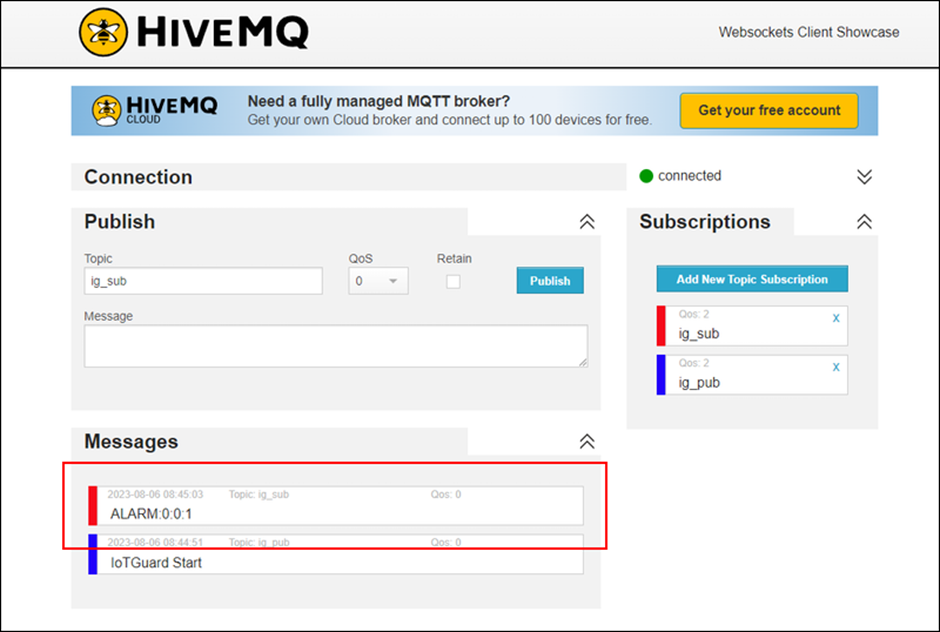Screen dimensions: 940x632
Task: Click the Publish panel heading
Action: 120,222
